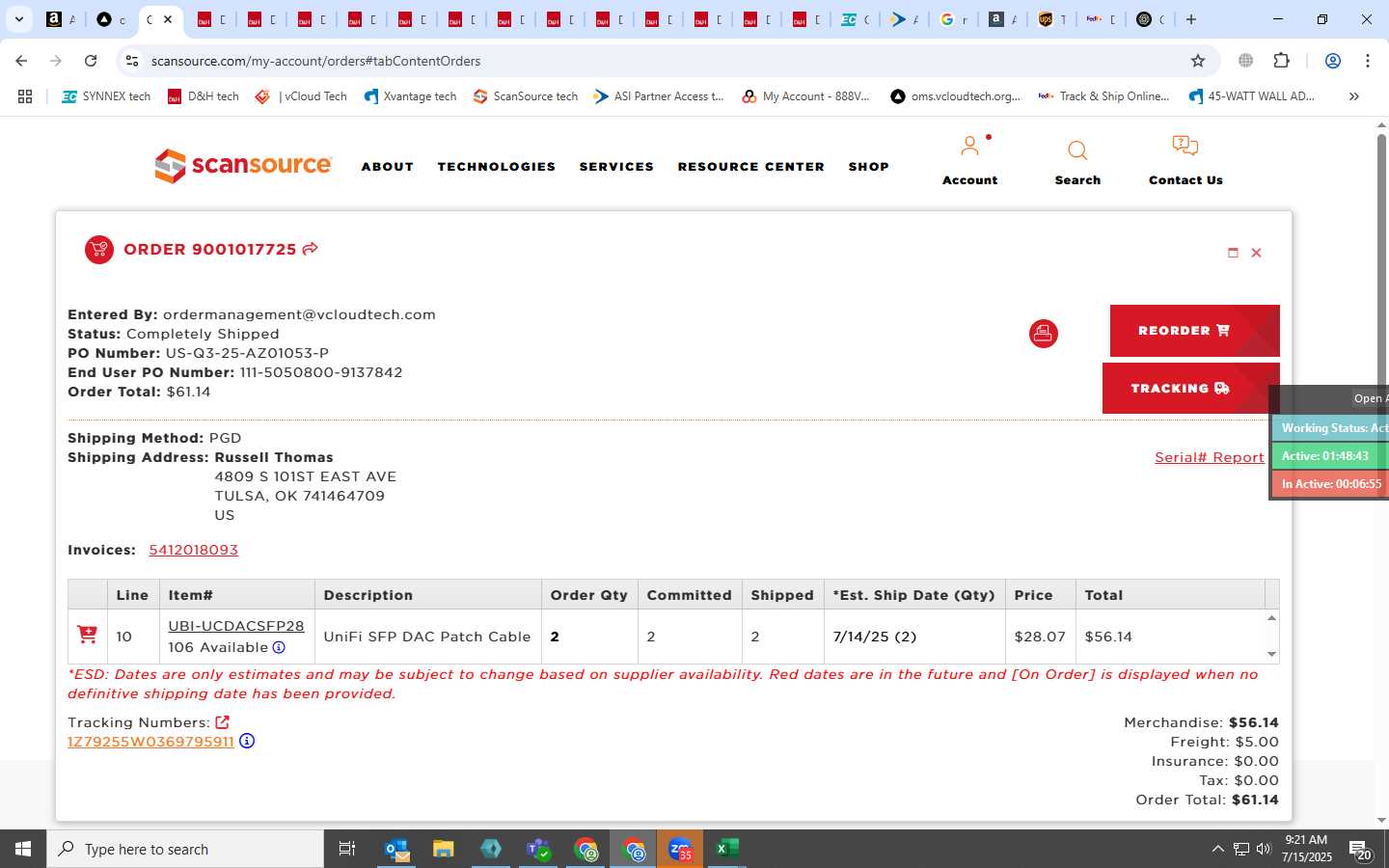Open the Tracking Numbers external link icon
The height and width of the screenshot is (868, 1389).
click(222, 722)
